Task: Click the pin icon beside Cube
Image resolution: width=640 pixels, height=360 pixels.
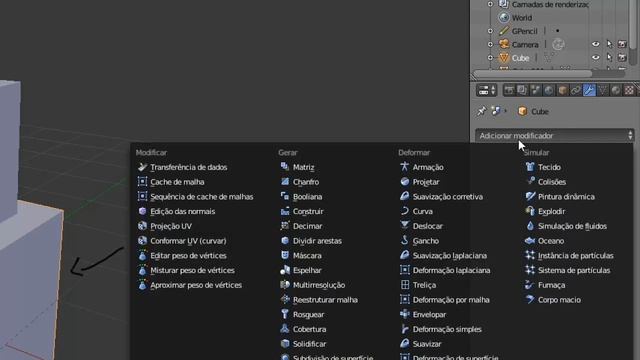Action: click(482, 111)
